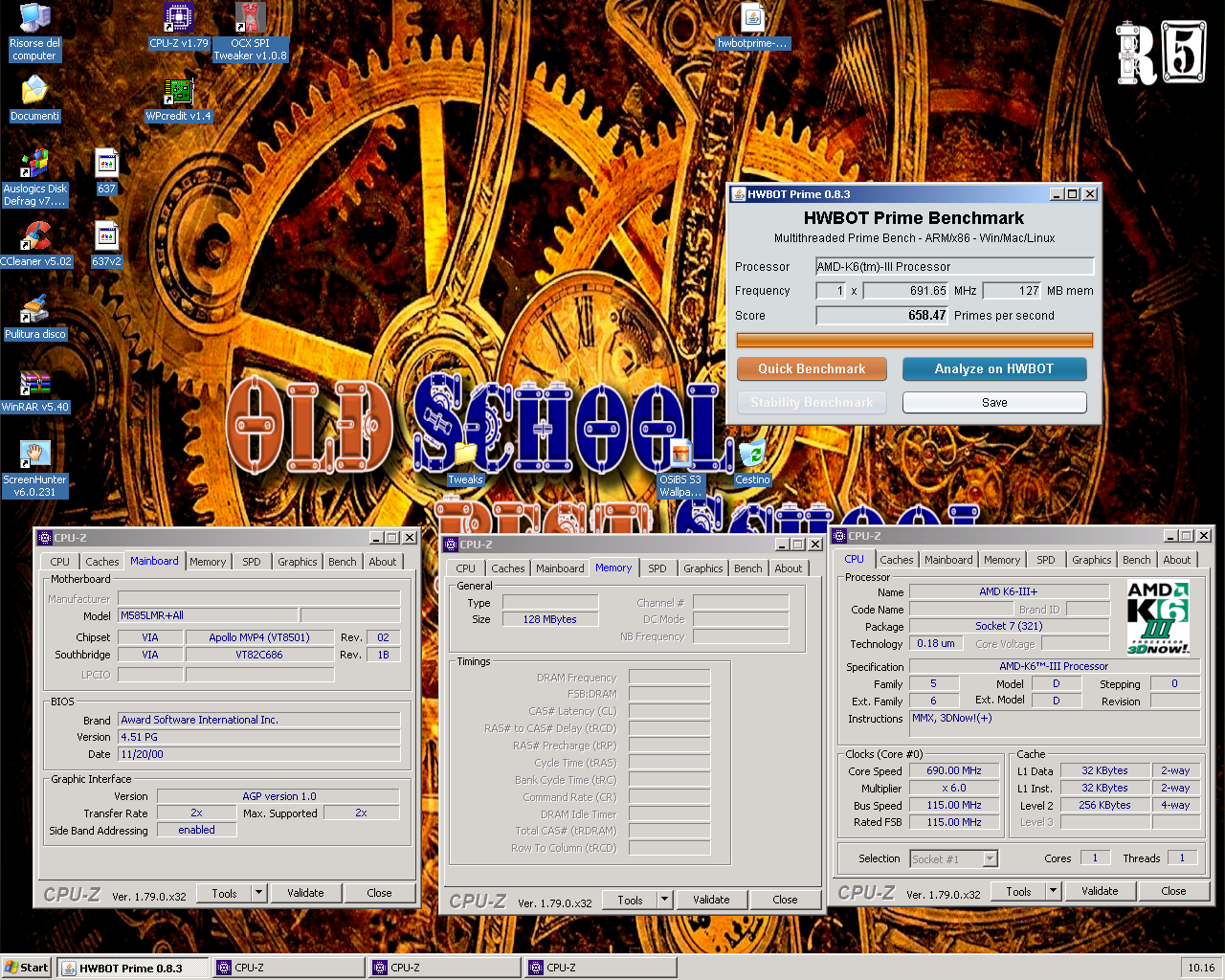
Task: Expand Tools dropdown arrow in Mainboard CPU-Z window
Action: tap(258, 893)
